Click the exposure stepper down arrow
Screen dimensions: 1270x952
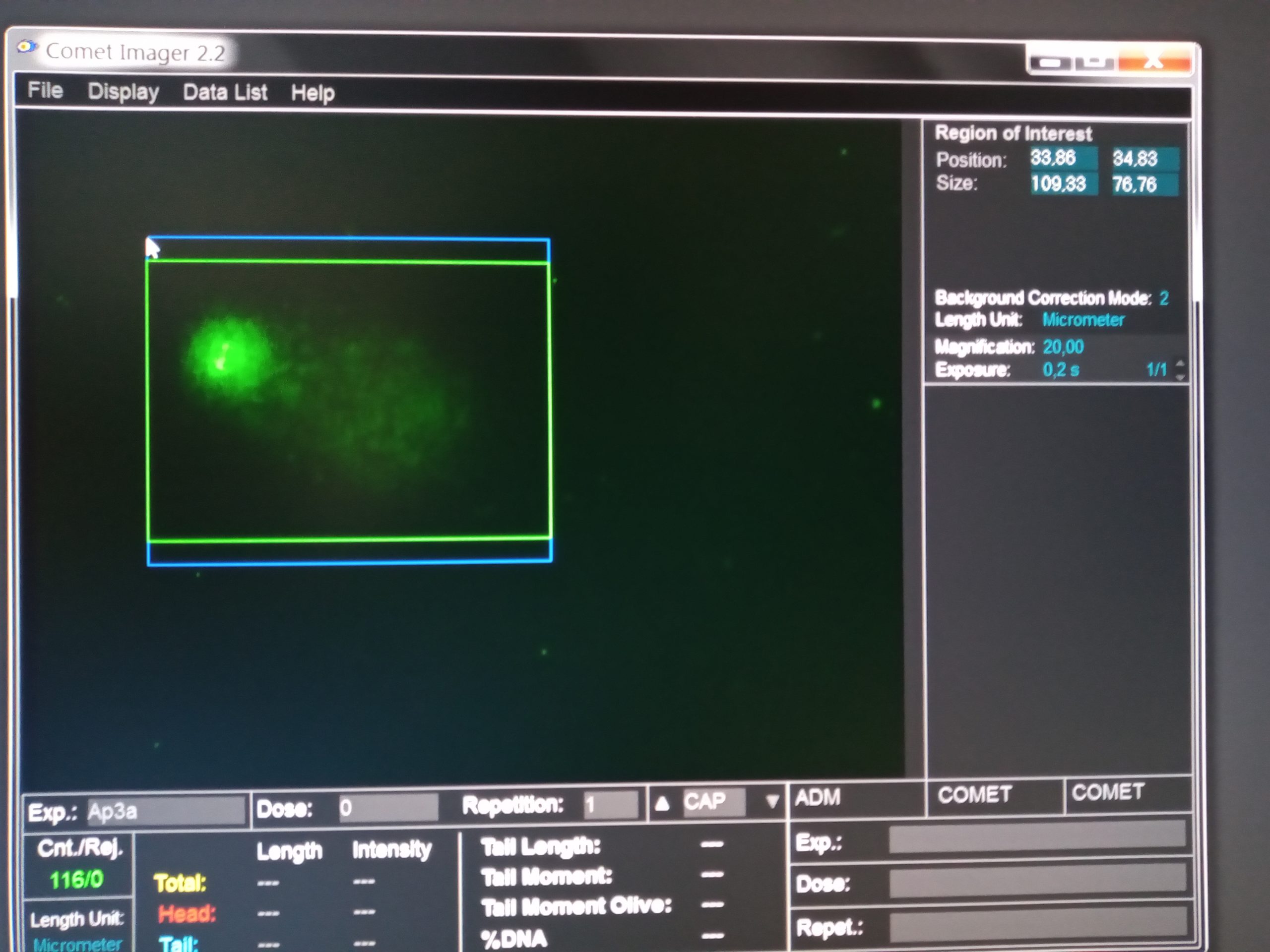tap(1180, 377)
